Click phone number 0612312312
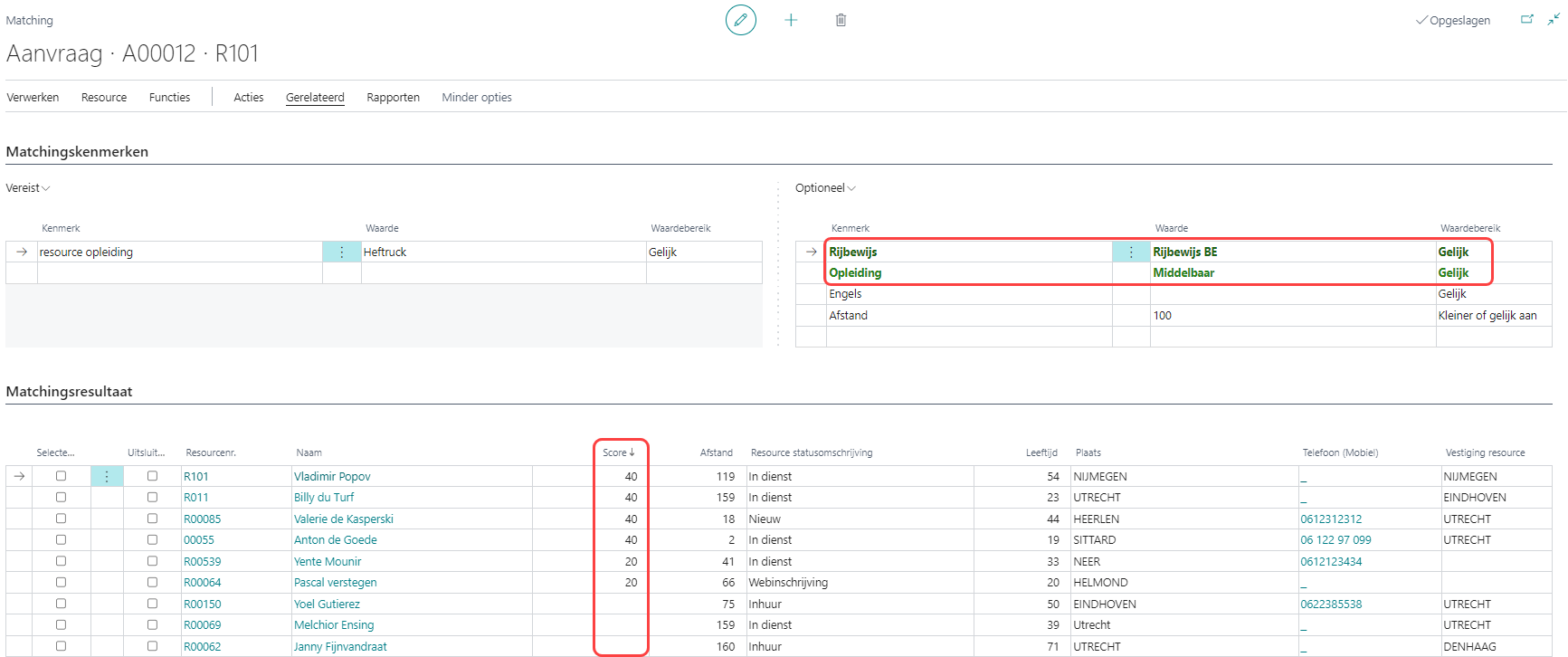 tap(1330, 519)
